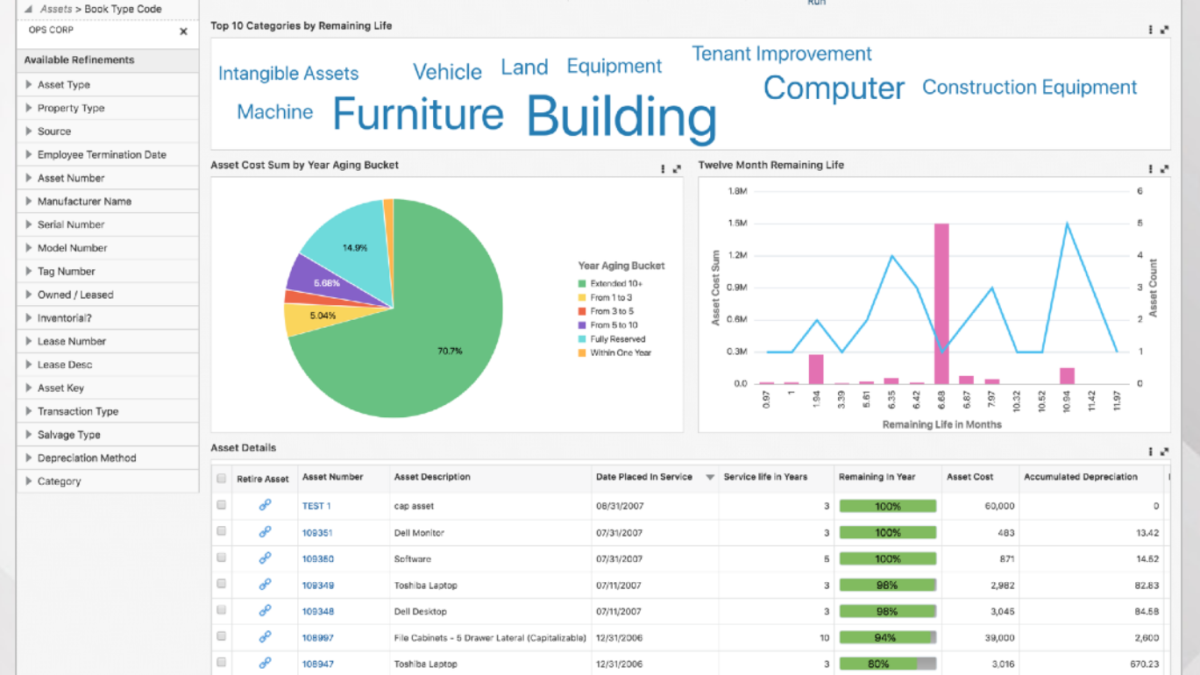This screenshot has width=1200, height=675.
Task: Select Building in the category tag cloud
Action: (621, 118)
